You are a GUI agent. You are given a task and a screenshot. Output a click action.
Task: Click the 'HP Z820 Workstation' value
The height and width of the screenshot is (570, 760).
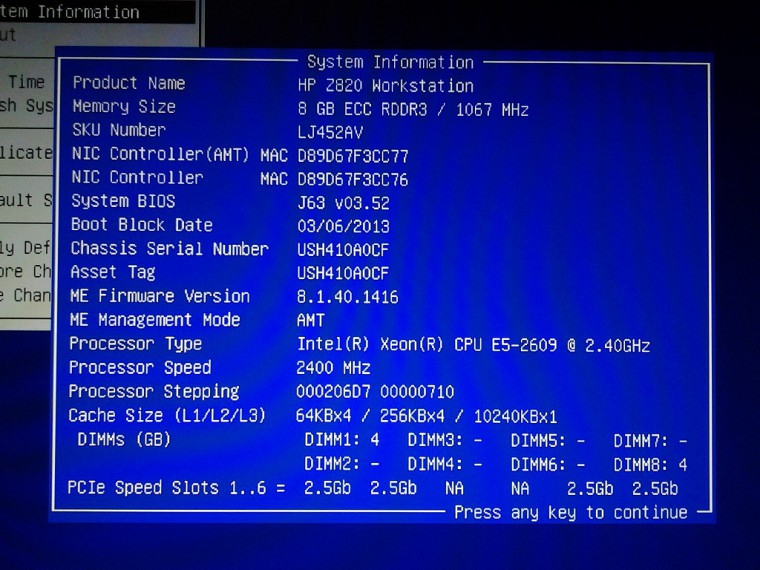(385, 86)
